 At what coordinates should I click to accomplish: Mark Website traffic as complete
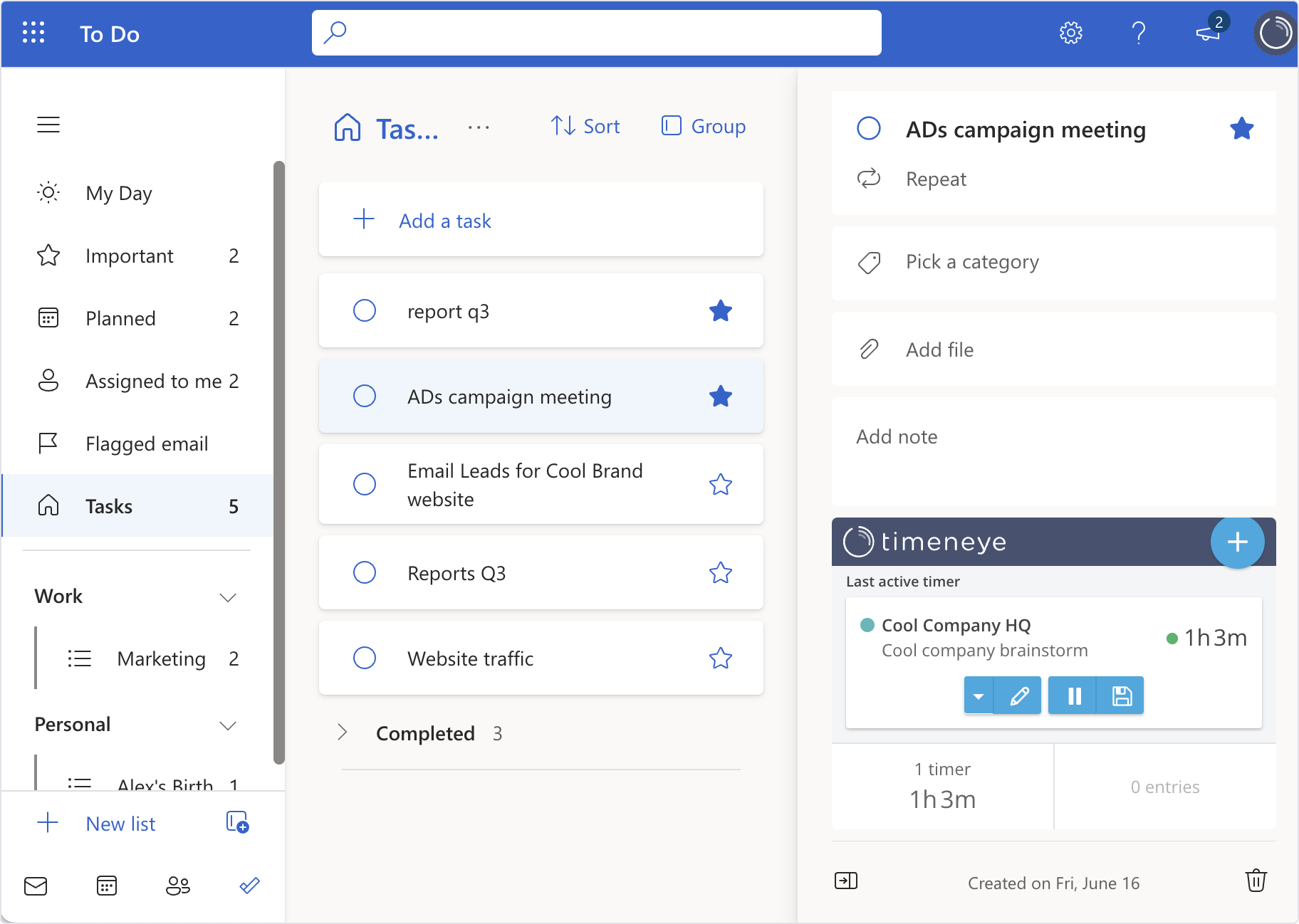[365, 658]
